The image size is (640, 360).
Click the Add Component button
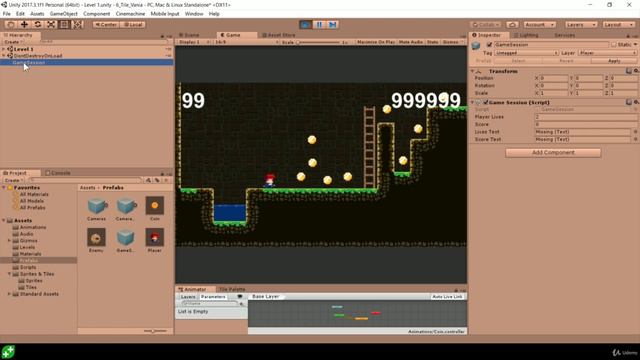point(553,153)
